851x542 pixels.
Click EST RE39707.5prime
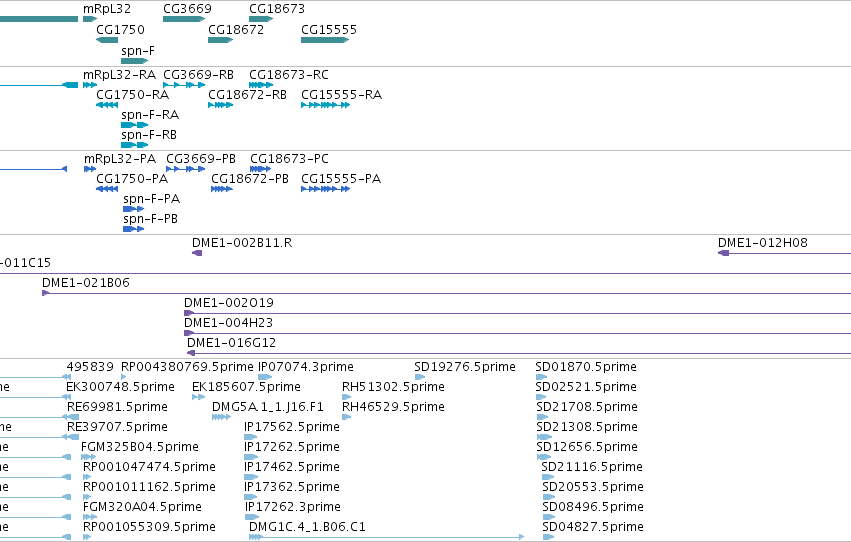117,427
